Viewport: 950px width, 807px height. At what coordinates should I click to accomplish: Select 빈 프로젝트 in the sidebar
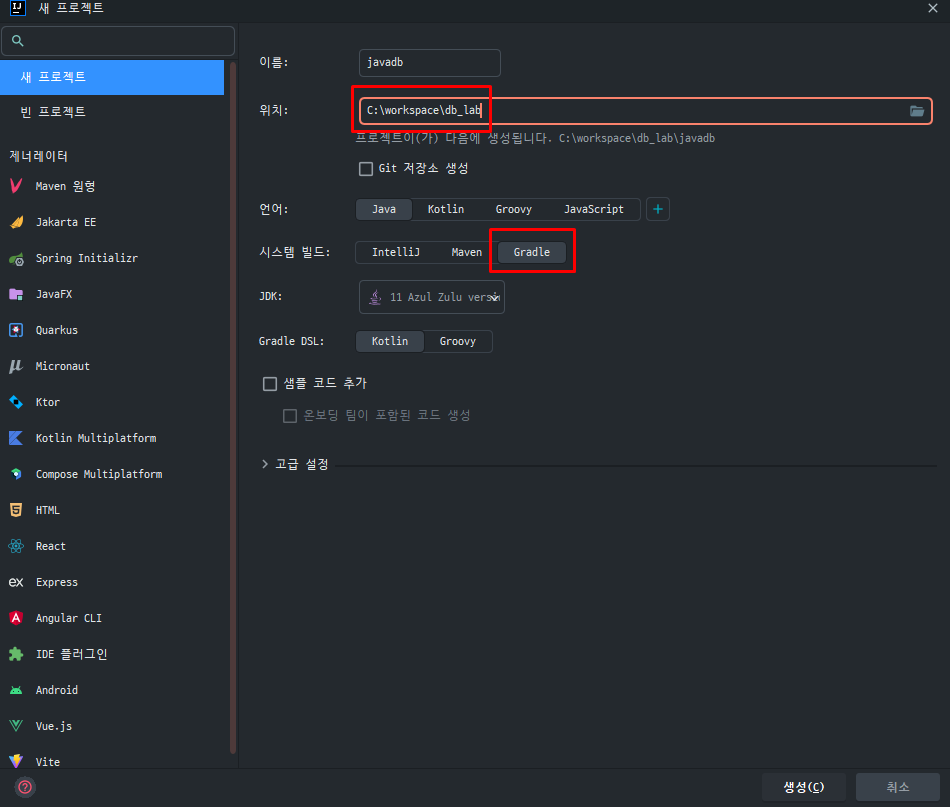click(112, 112)
